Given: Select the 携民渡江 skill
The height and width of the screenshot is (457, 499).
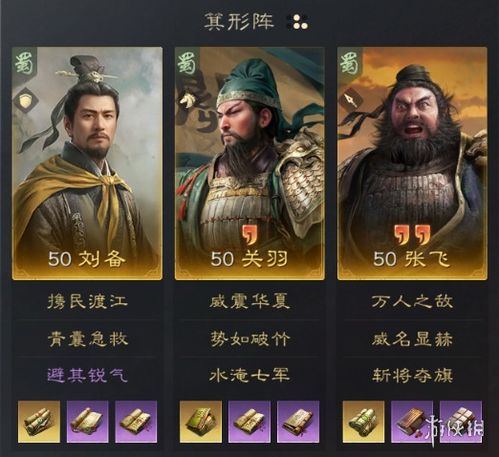Looking at the screenshot, I should pyautogui.click(x=87, y=301).
